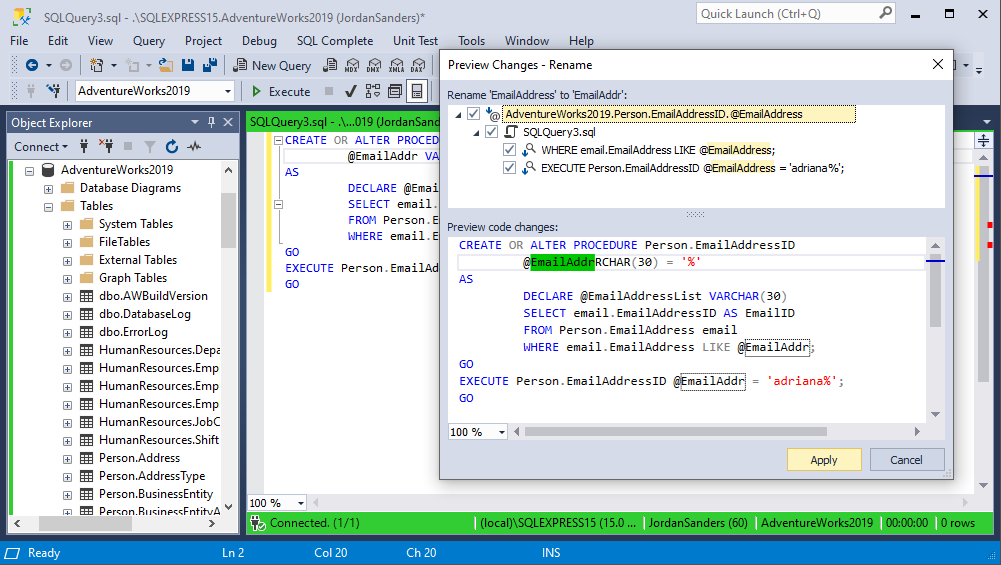
Task: Open the Edit menu
Action: click(57, 40)
